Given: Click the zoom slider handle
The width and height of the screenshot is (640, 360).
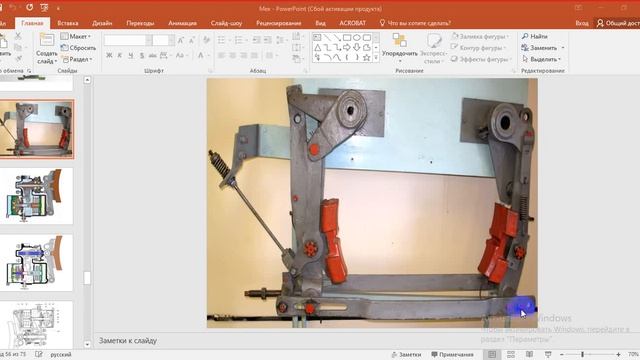Looking at the screenshot, I should click(x=582, y=354).
